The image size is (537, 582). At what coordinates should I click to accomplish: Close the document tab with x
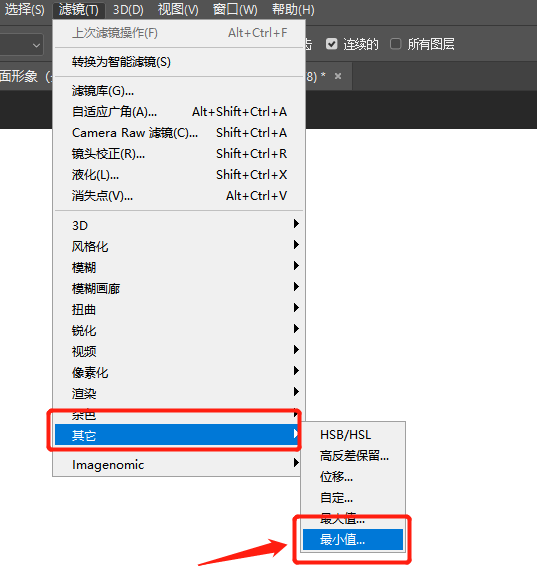click(x=338, y=76)
